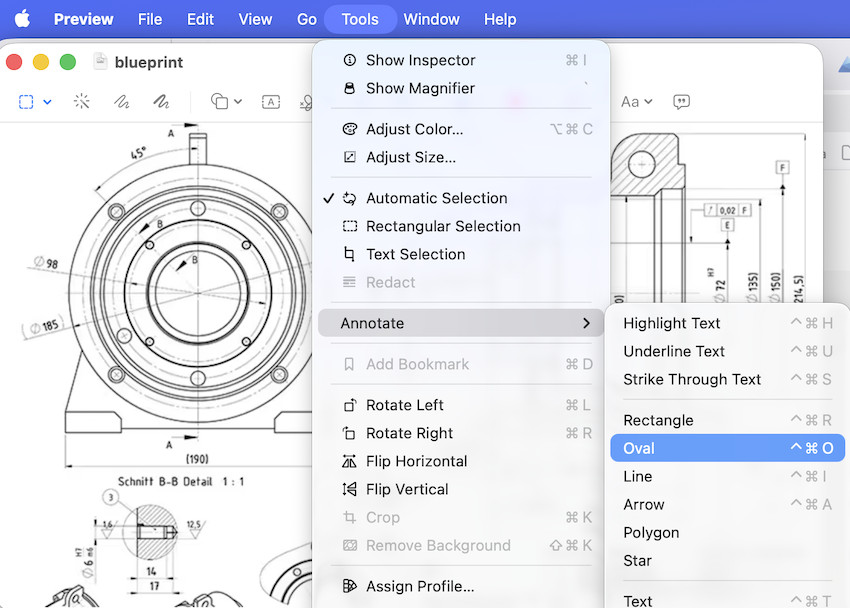Open the Window menu
Image resolution: width=850 pixels, height=608 pixels.
pos(432,19)
